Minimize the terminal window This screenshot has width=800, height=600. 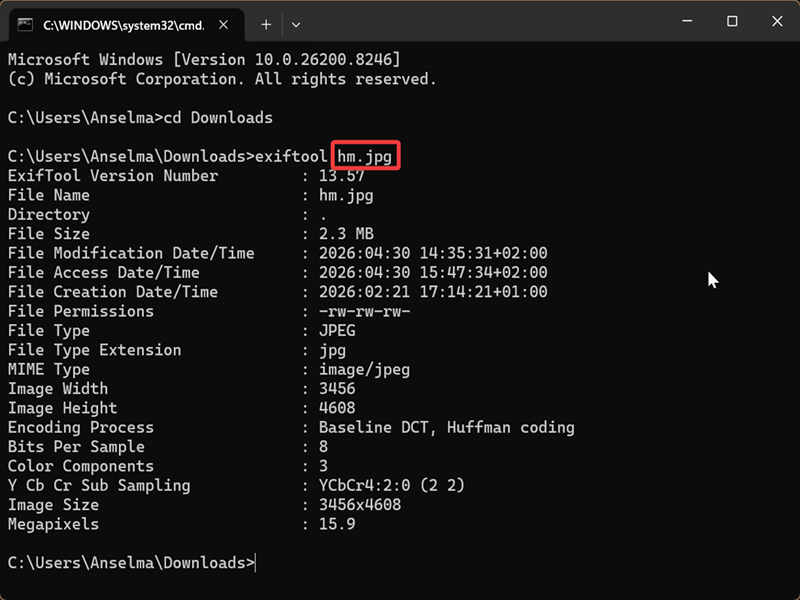tap(687, 21)
